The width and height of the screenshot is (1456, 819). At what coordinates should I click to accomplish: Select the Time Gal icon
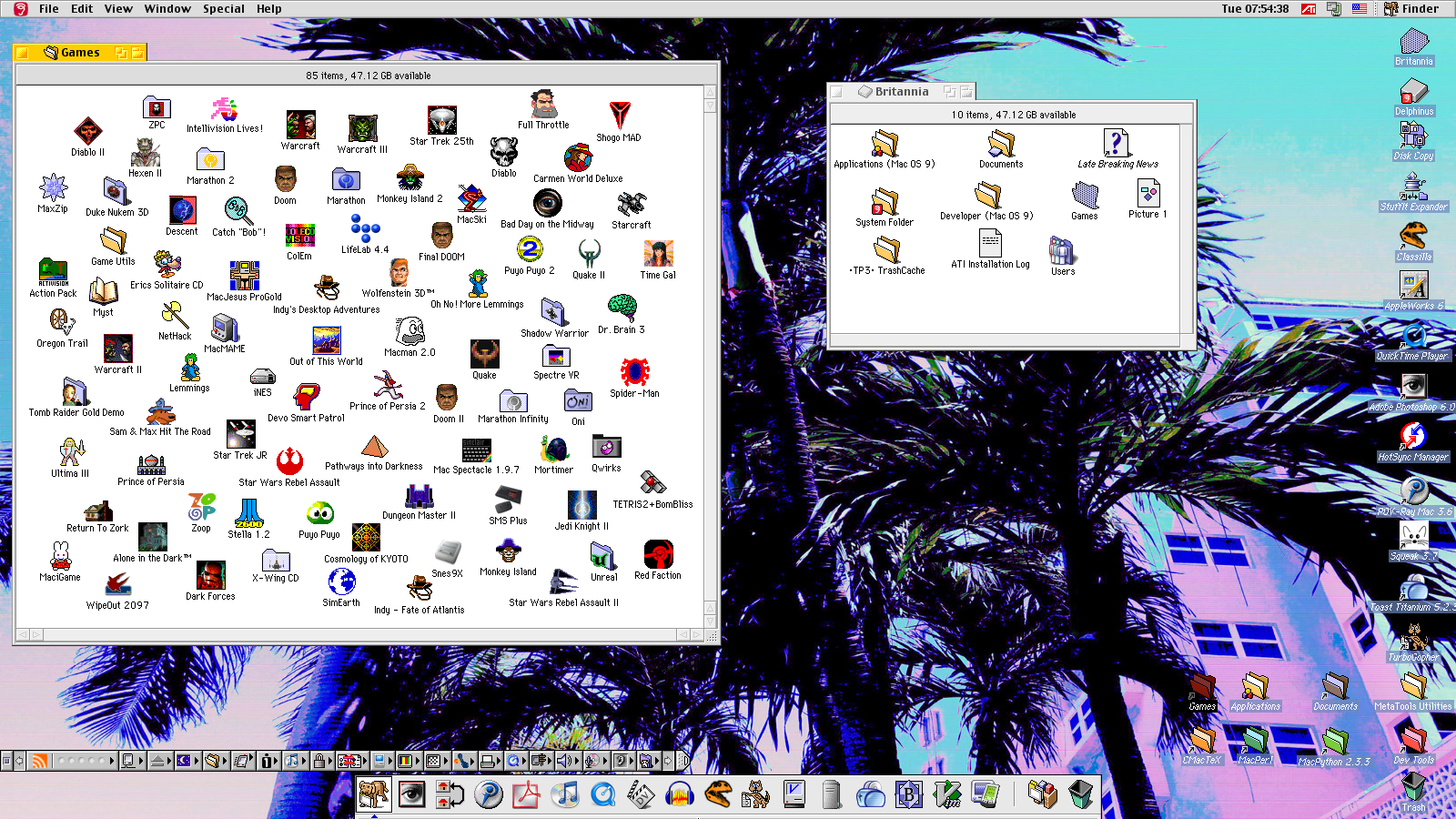[x=658, y=254]
